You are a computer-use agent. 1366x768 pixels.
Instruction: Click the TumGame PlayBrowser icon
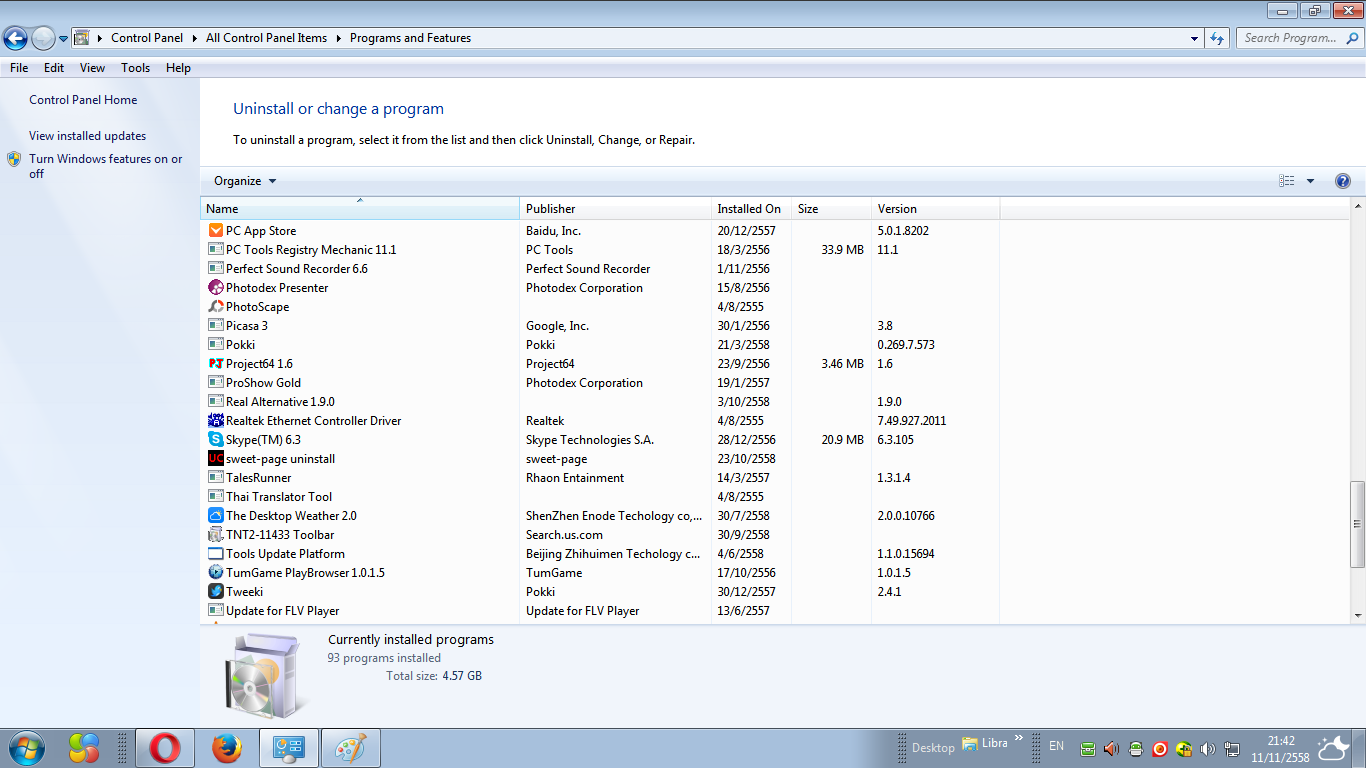215,573
